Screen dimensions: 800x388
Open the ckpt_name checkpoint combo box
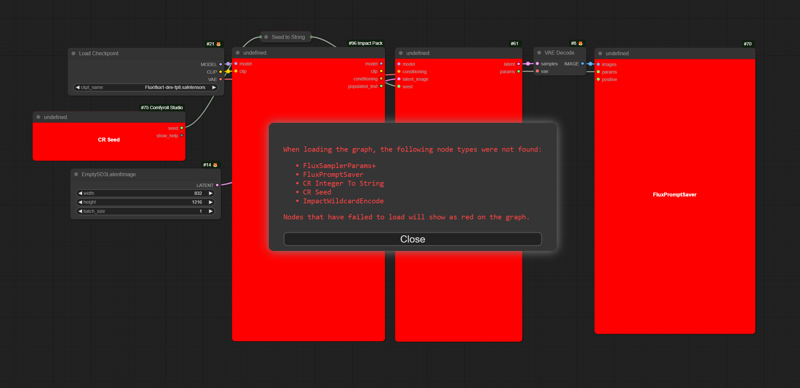[x=146, y=87]
